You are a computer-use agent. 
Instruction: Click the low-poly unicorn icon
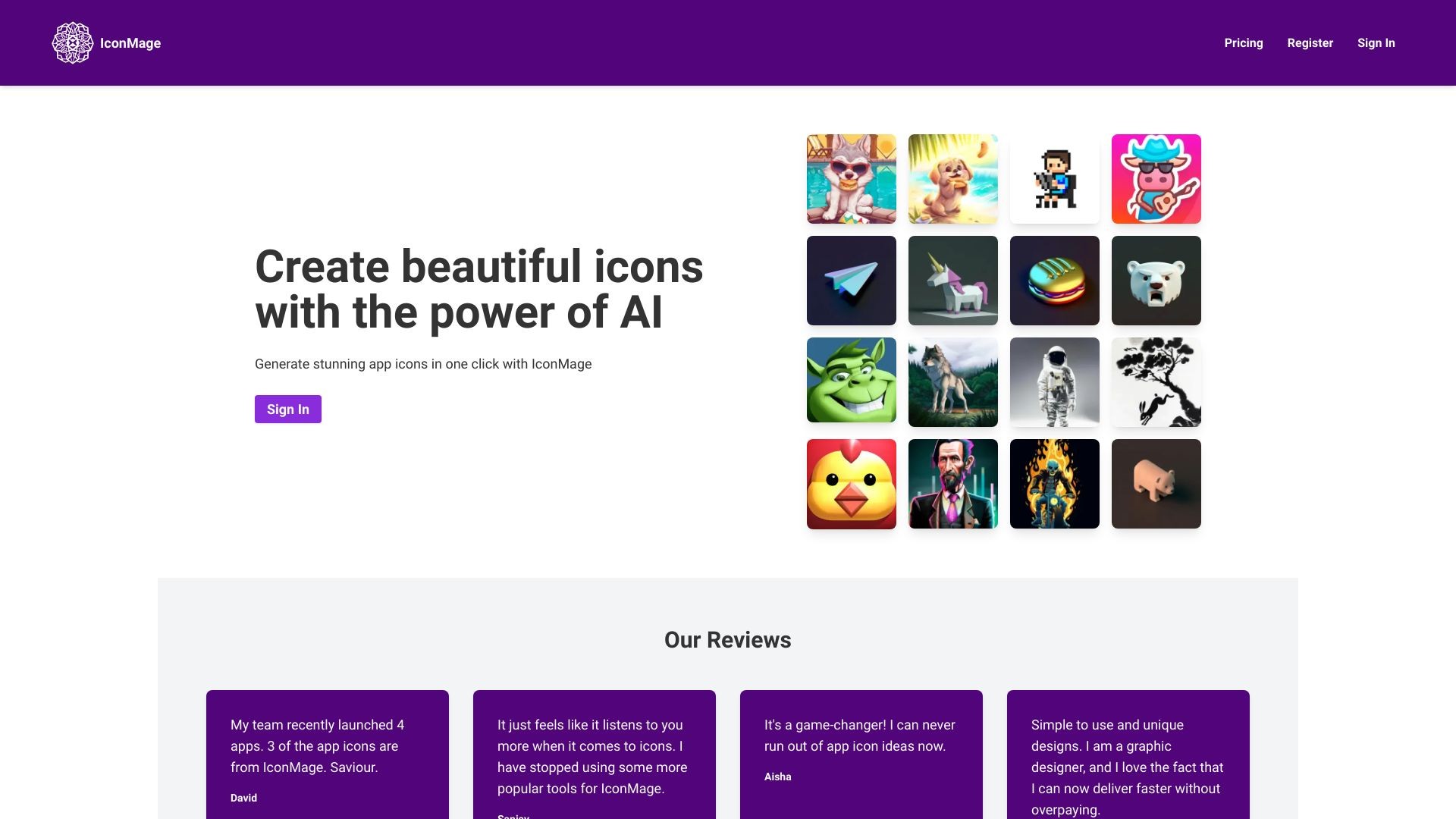coord(953,281)
